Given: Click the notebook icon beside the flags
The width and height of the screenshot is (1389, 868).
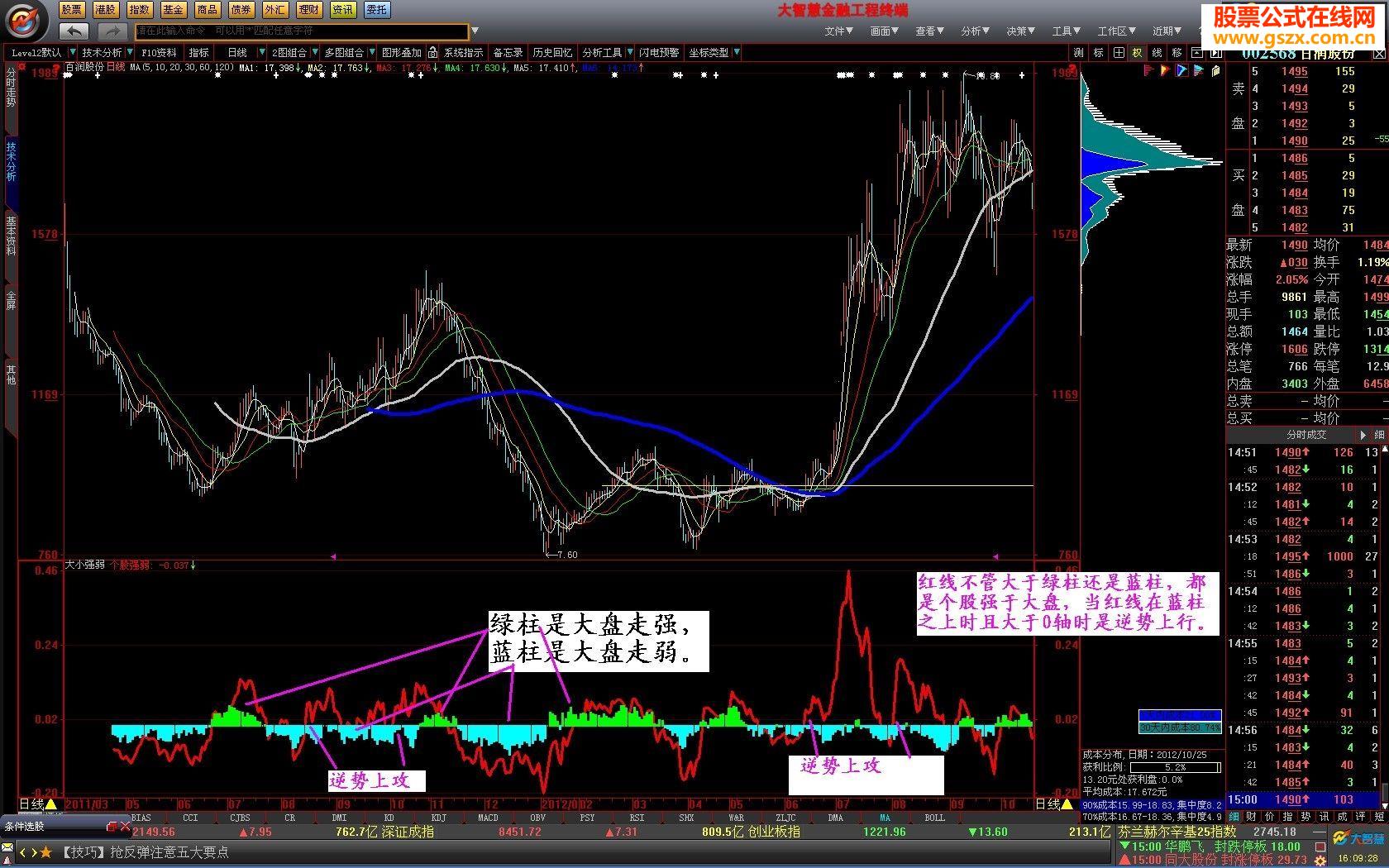Looking at the screenshot, I should [1215, 71].
